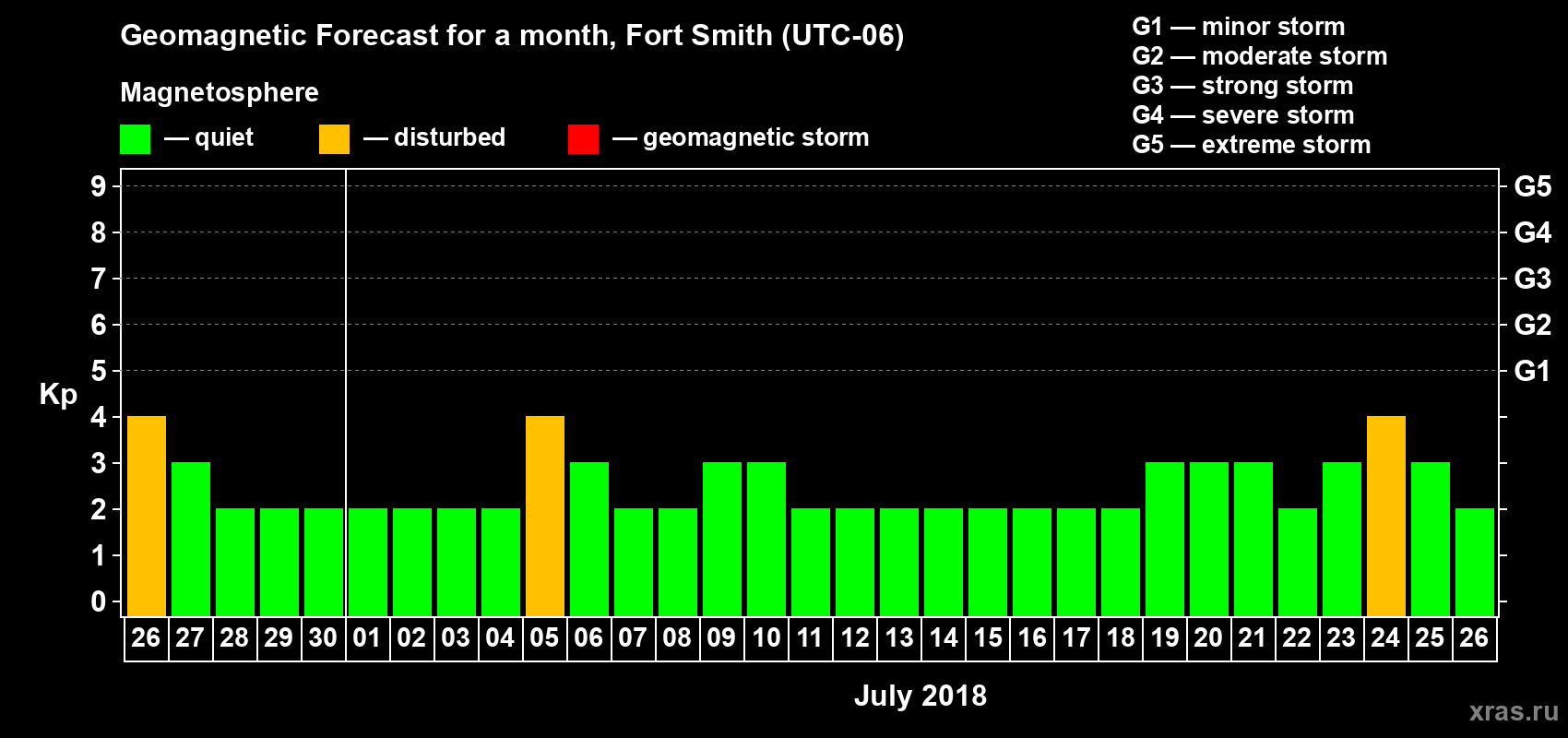Click date label 30 on the axis

coord(323,637)
